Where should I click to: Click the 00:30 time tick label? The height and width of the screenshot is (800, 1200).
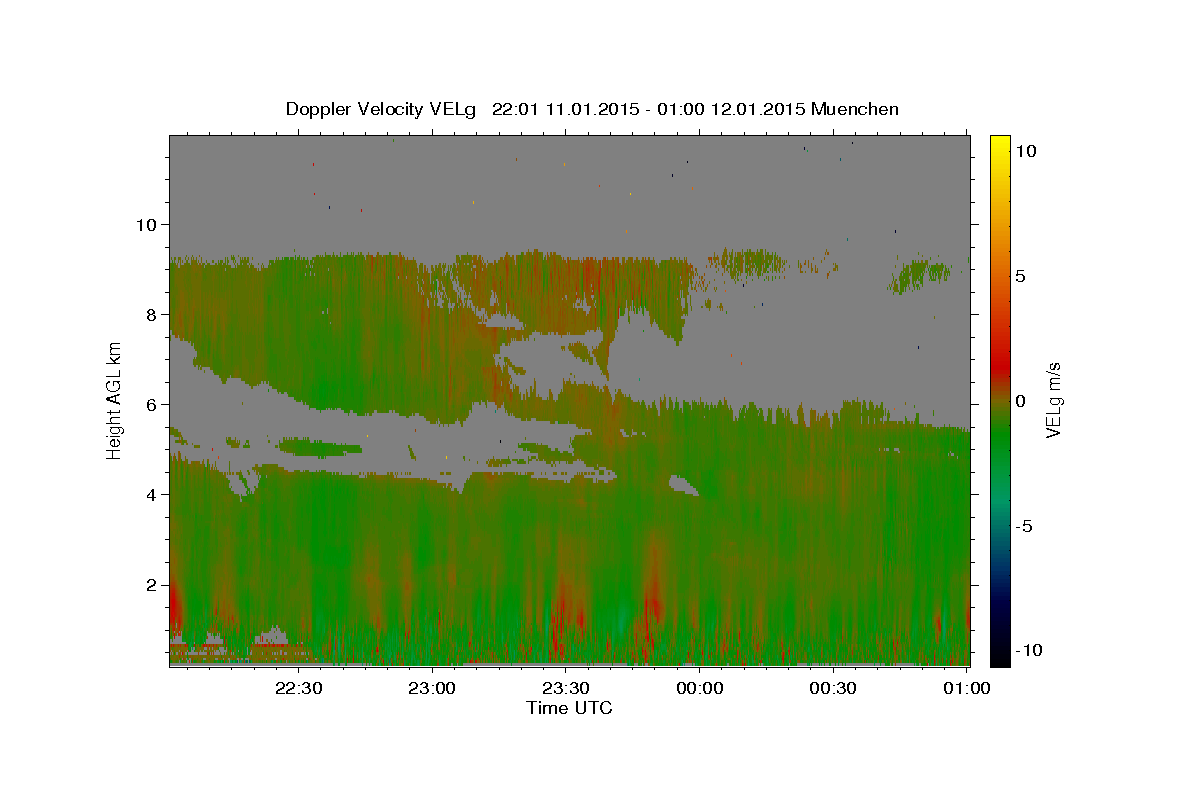(x=832, y=688)
